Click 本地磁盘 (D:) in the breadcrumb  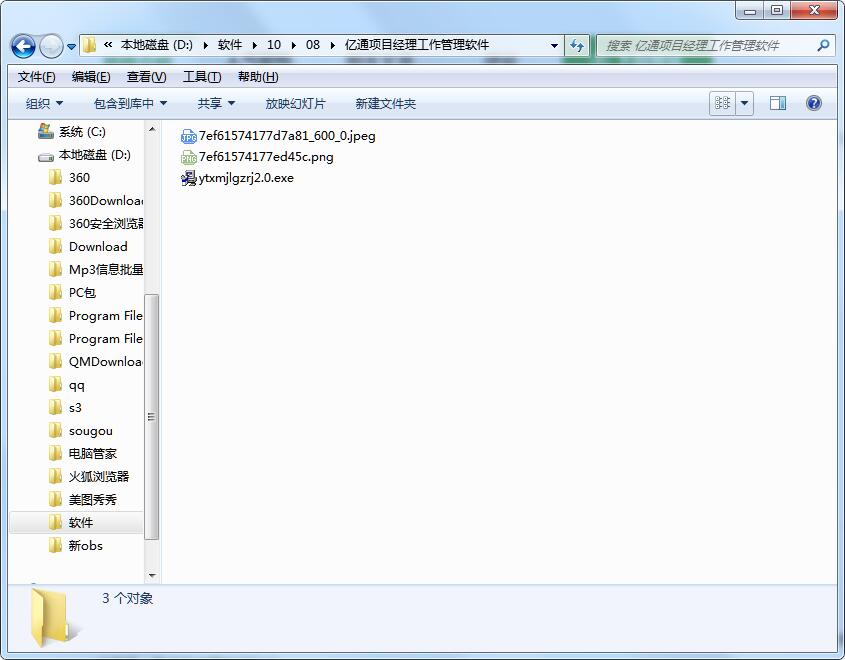(x=156, y=45)
